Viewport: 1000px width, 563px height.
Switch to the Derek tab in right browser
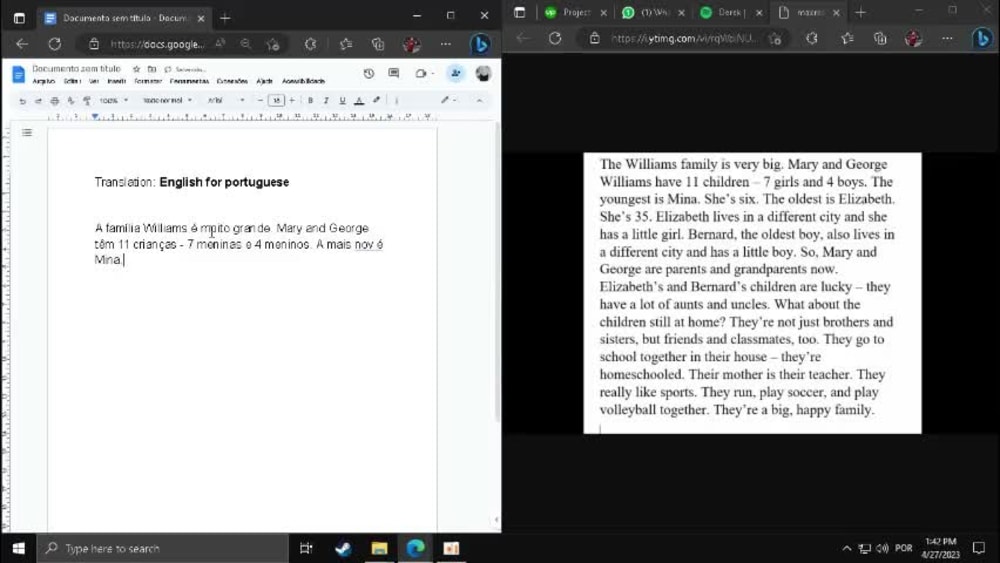pyautogui.click(x=732, y=13)
